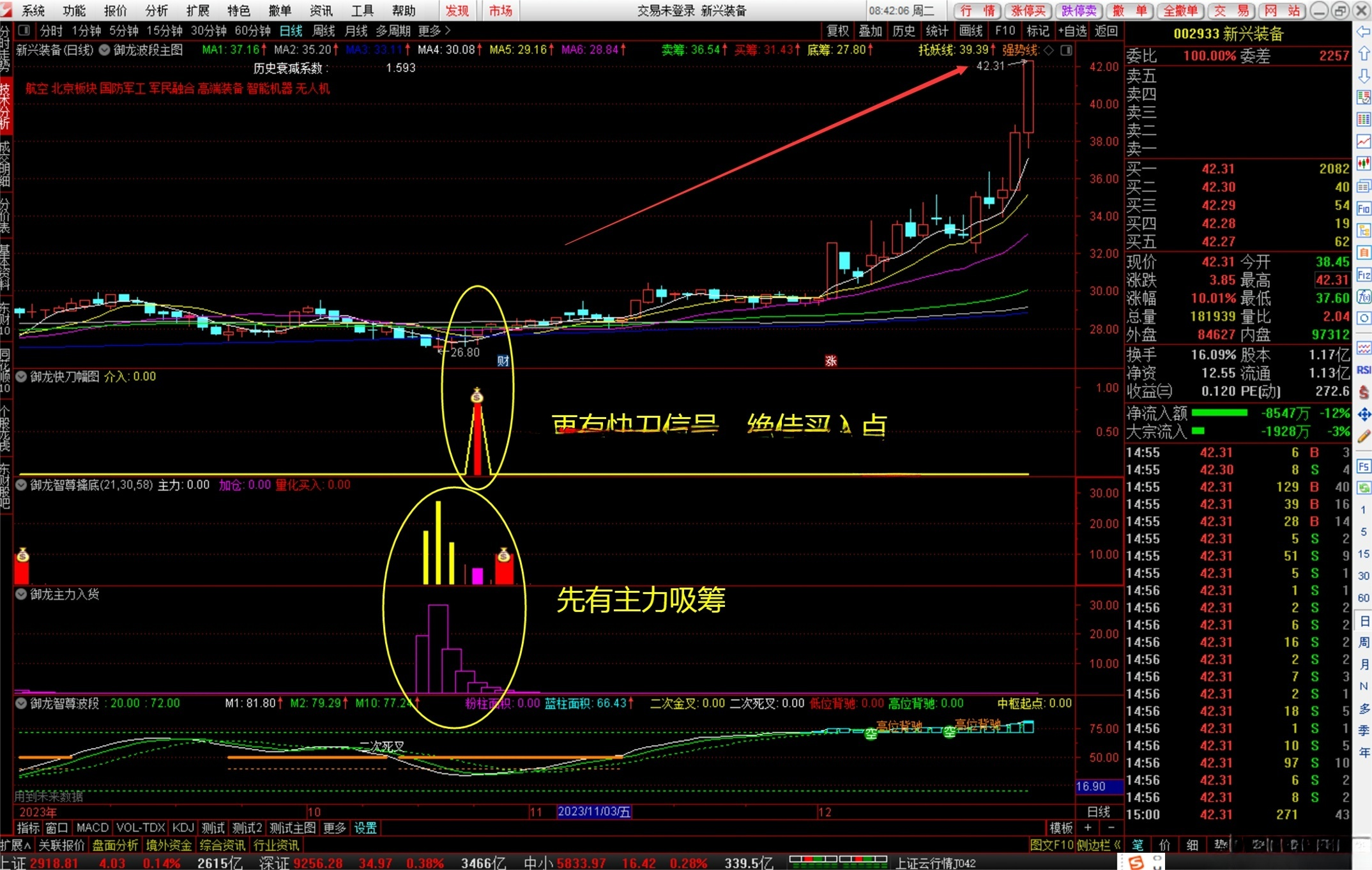Screen dimensions: 1372x870
Task: Click the F10 icon in right sidebar
Action: coord(1364,209)
